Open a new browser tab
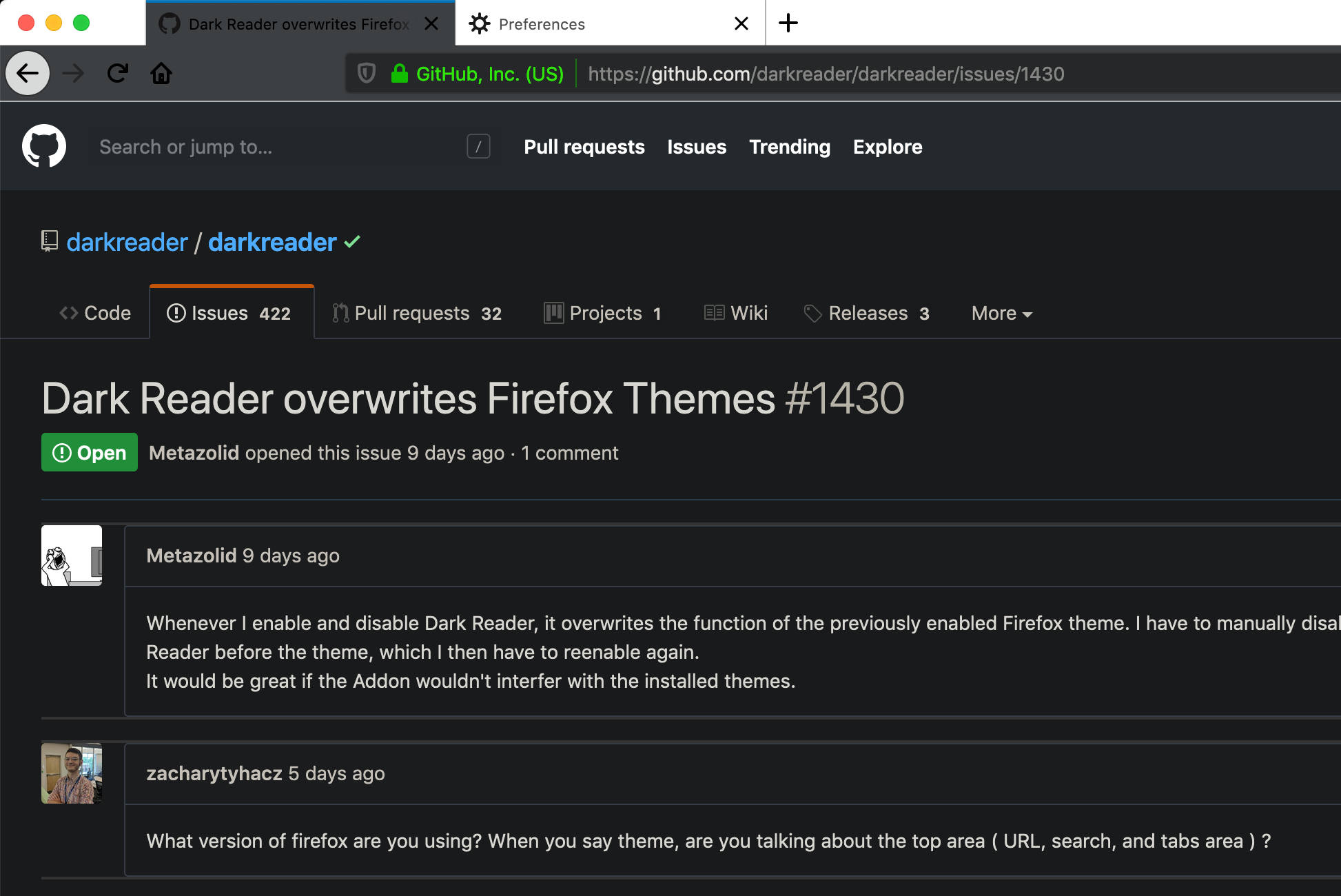Viewport: 1341px width, 896px height. 788,23
